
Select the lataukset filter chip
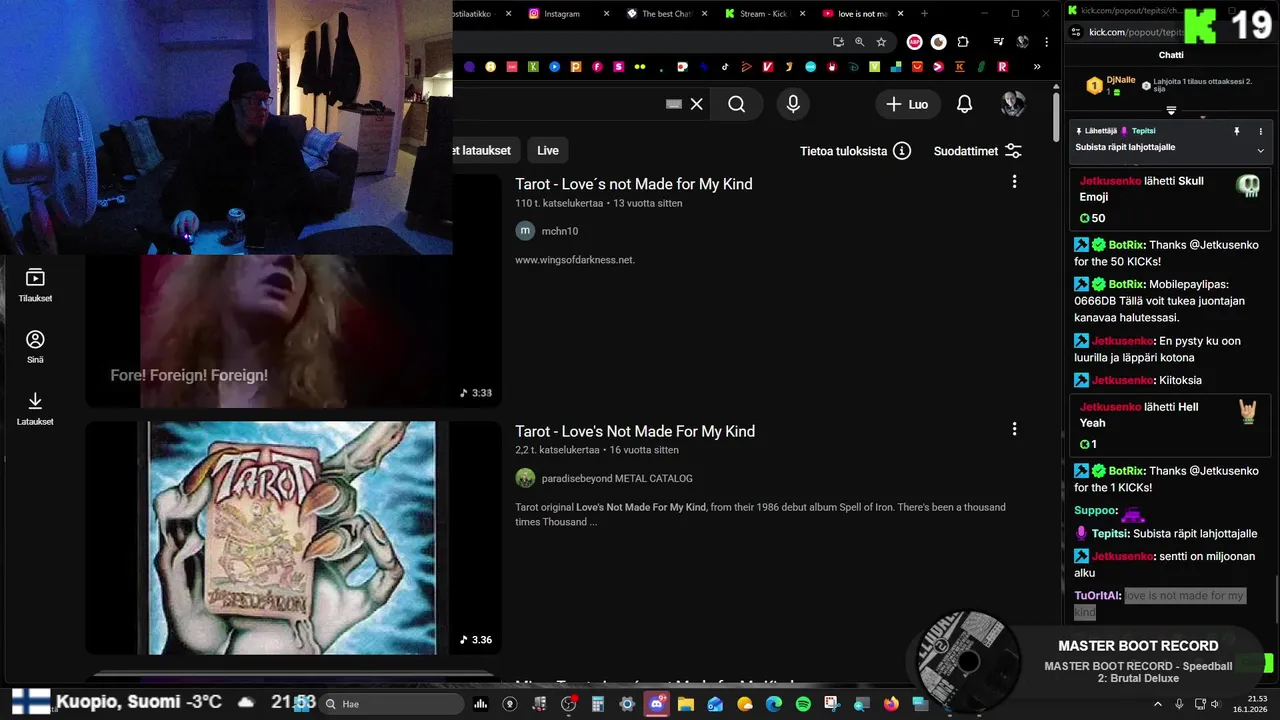tap(486, 150)
